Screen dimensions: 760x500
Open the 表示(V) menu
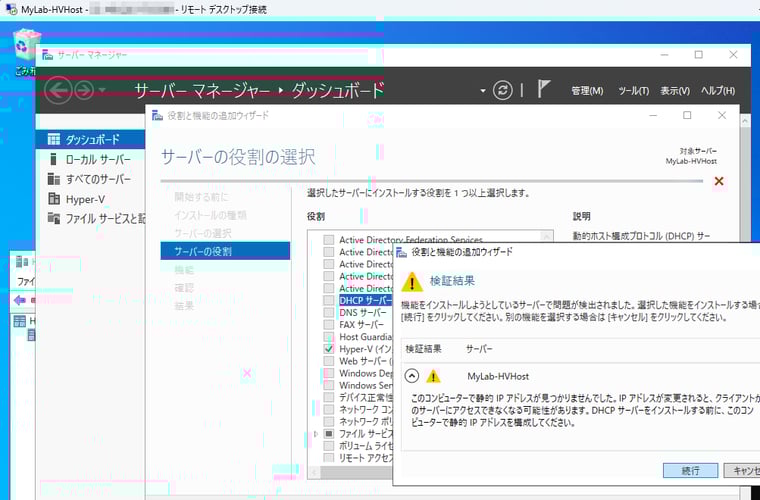tap(675, 91)
